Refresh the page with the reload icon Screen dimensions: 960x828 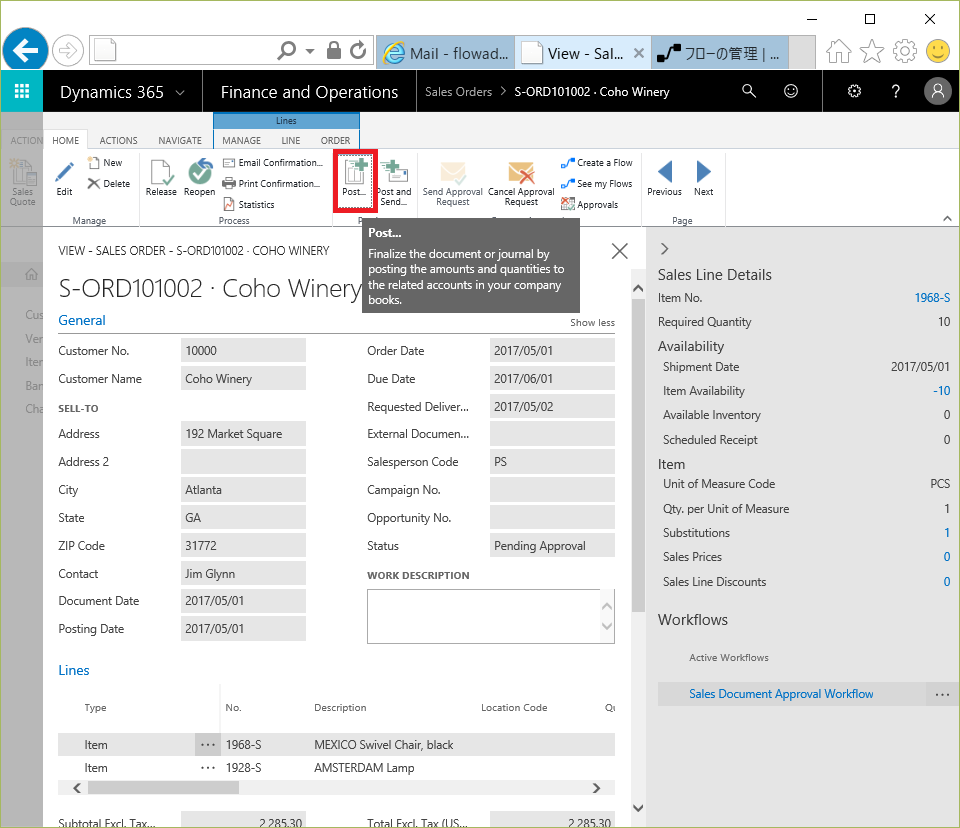pos(358,50)
